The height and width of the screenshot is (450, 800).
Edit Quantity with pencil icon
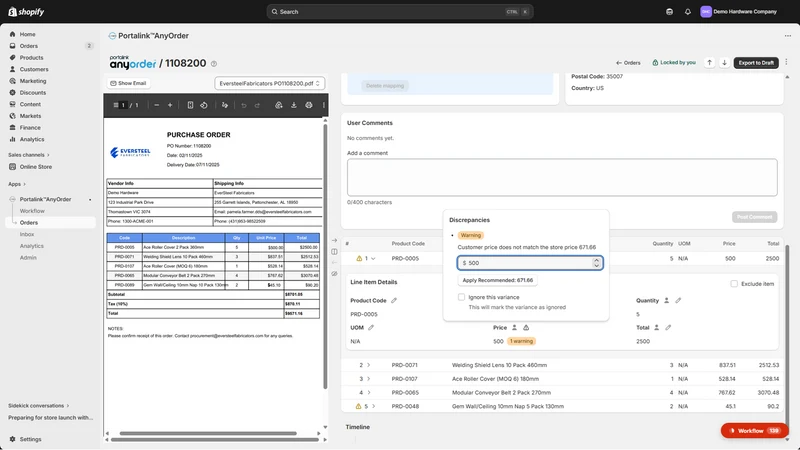coord(678,301)
